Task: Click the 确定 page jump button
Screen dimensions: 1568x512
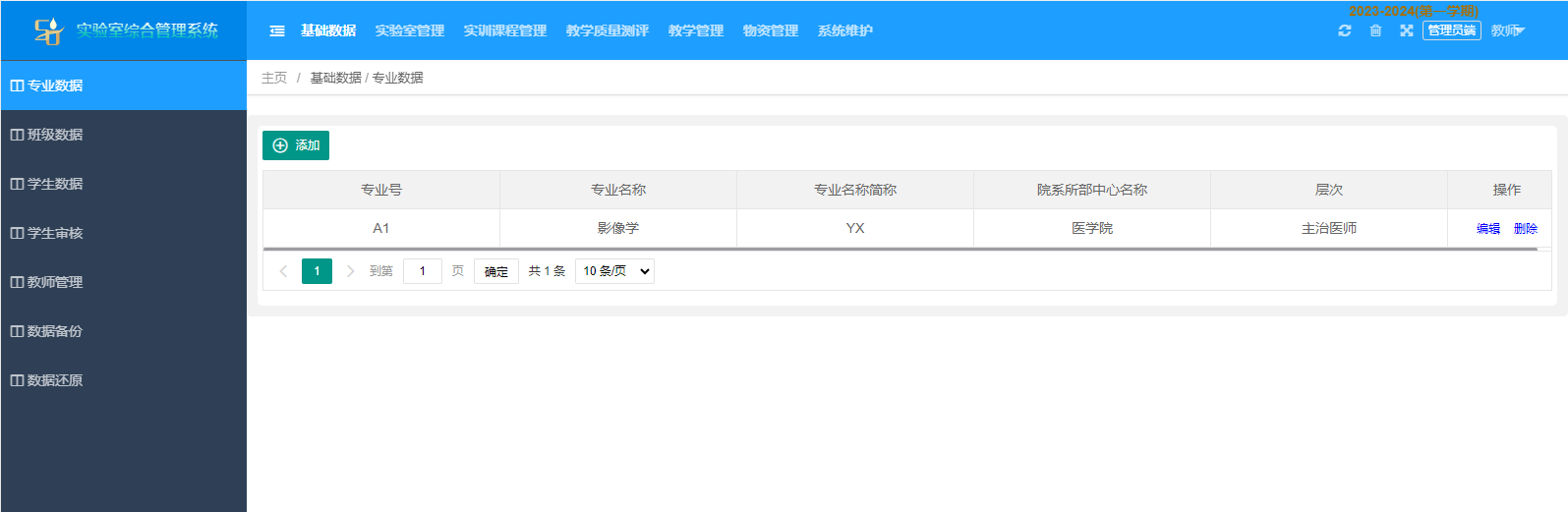Action: pos(496,271)
